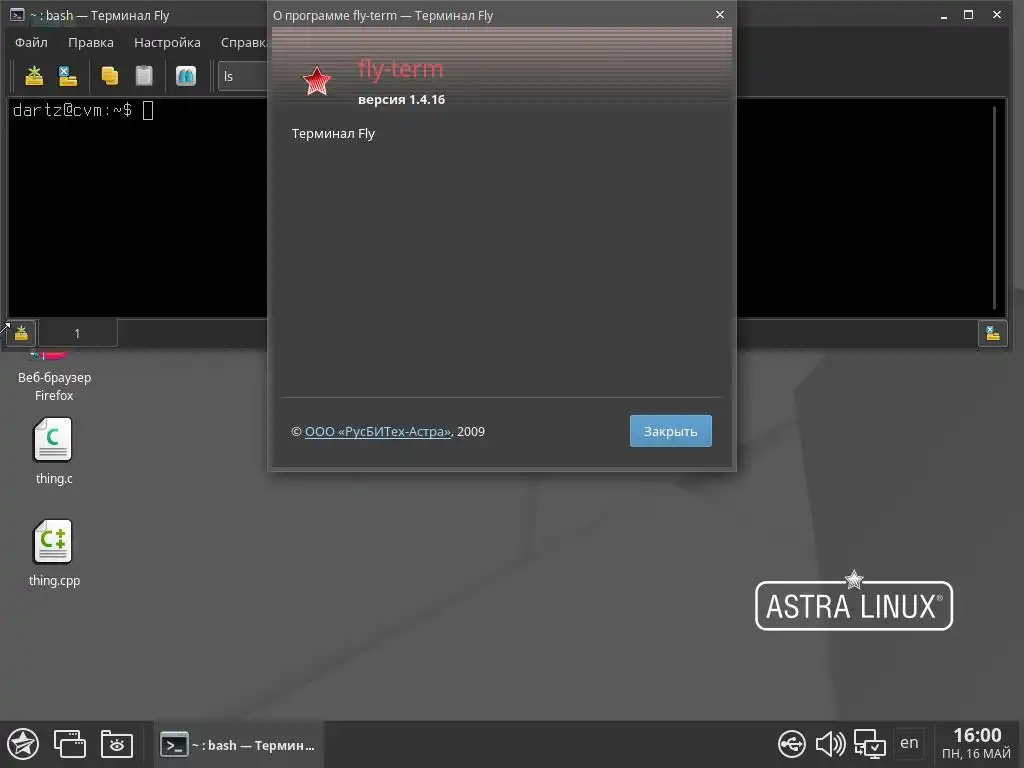Select the thing.c desktop file

[54, 451]
